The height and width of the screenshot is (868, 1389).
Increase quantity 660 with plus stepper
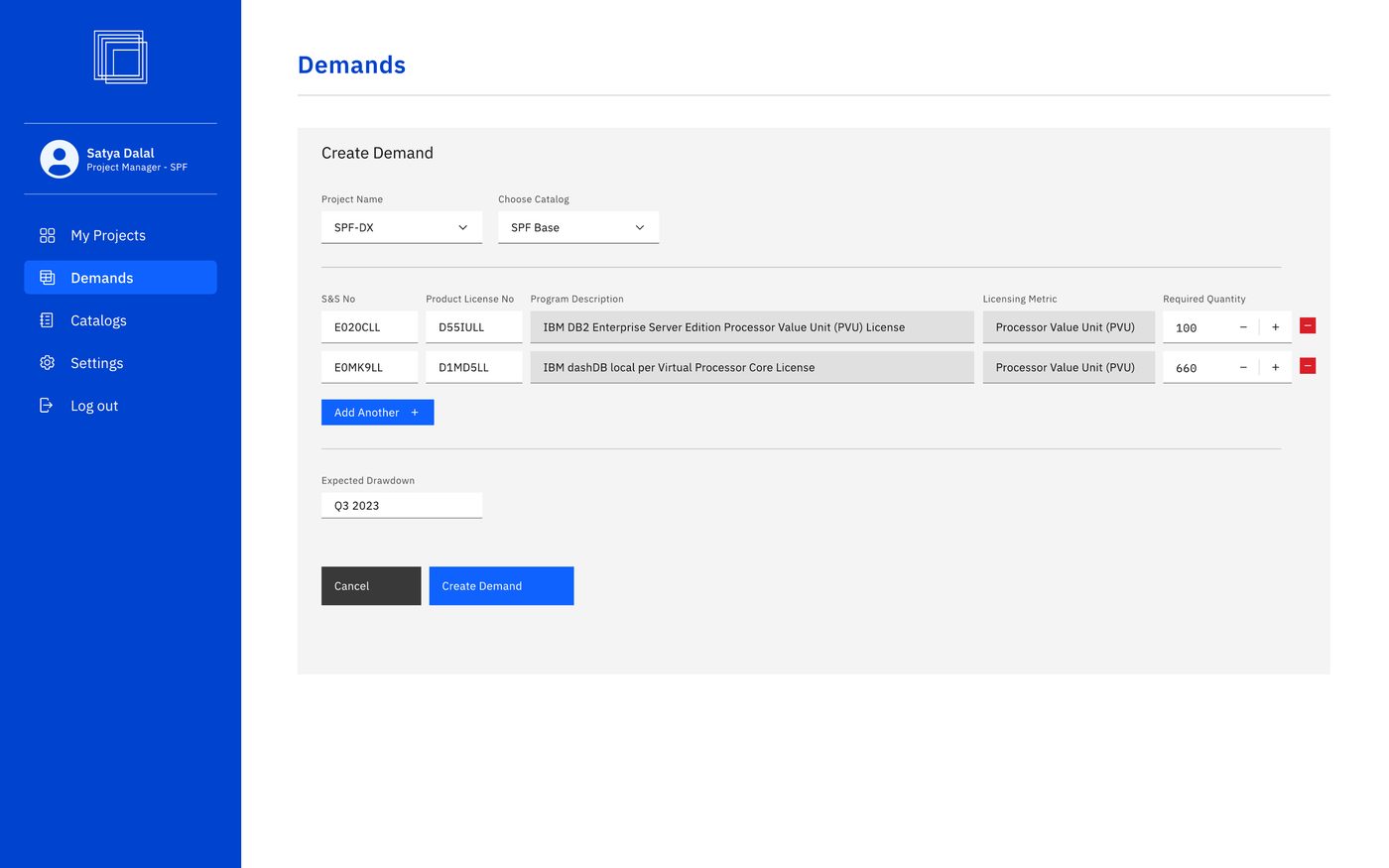coord(1276,367)
